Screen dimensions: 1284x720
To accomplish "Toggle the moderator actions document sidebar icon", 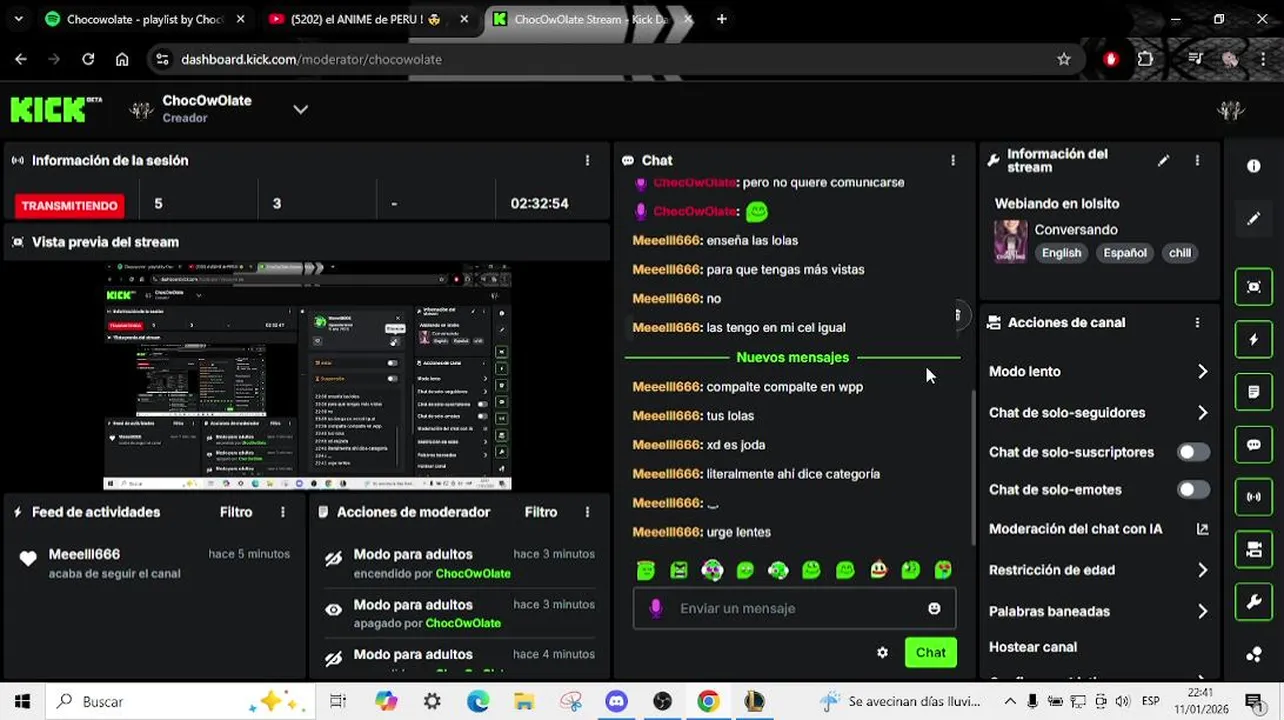I will click(1253, 392).
